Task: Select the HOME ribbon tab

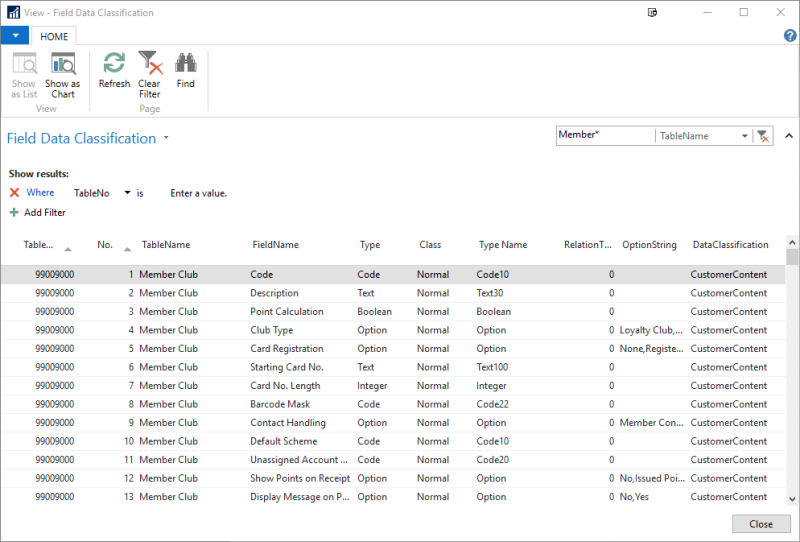Action: click(54, 36)
